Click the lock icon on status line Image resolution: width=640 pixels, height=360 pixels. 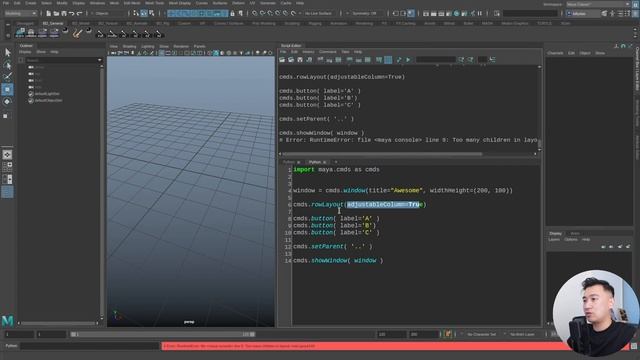coord(233,13)
